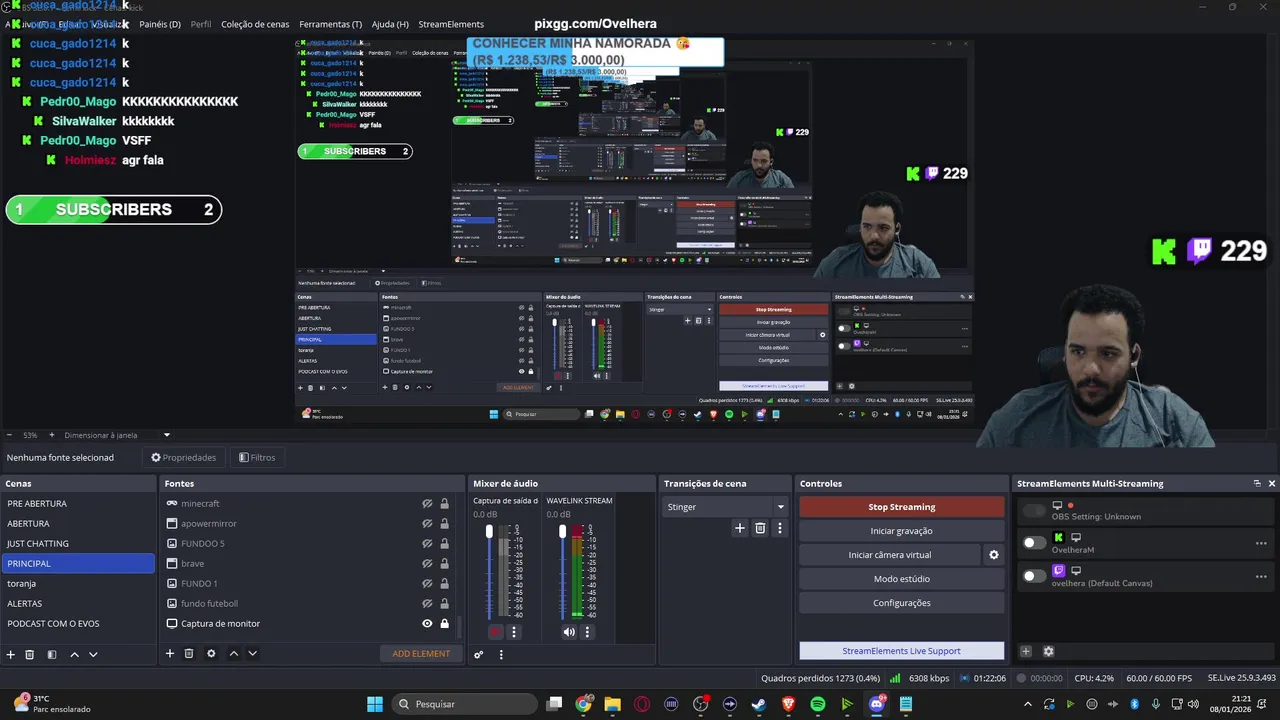
Task: Open transition properties three-dot menu
Action: click(x=780, y=528)
